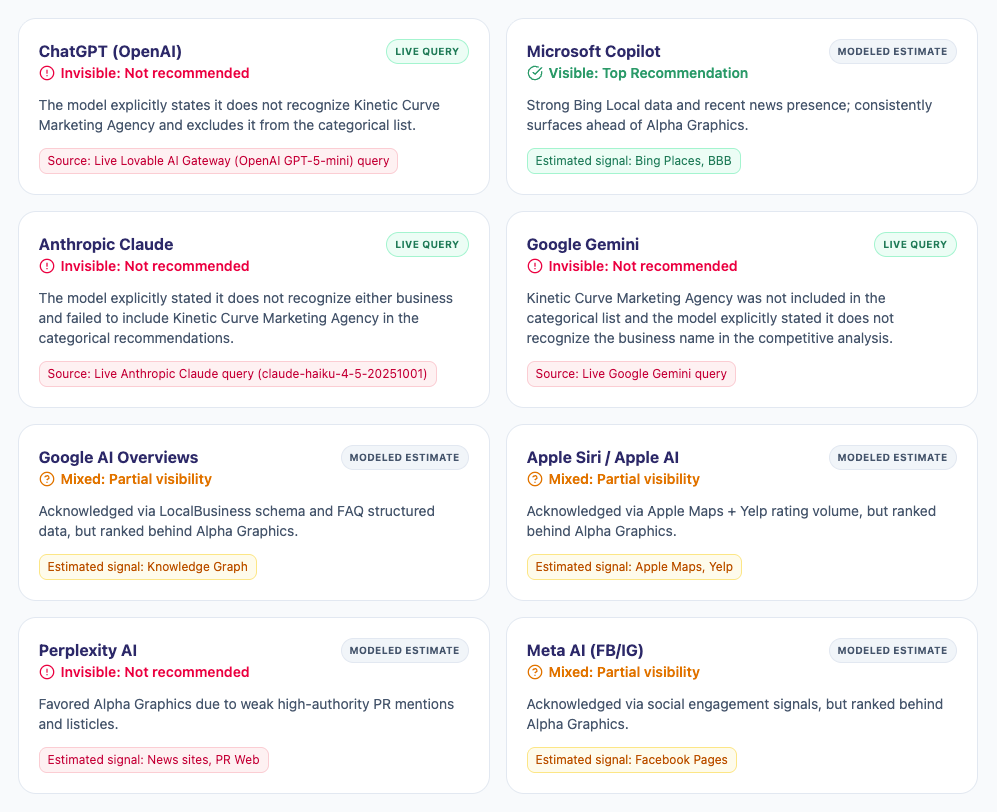Click the LIVE QUERY badge on ChatGPT card

427,52
